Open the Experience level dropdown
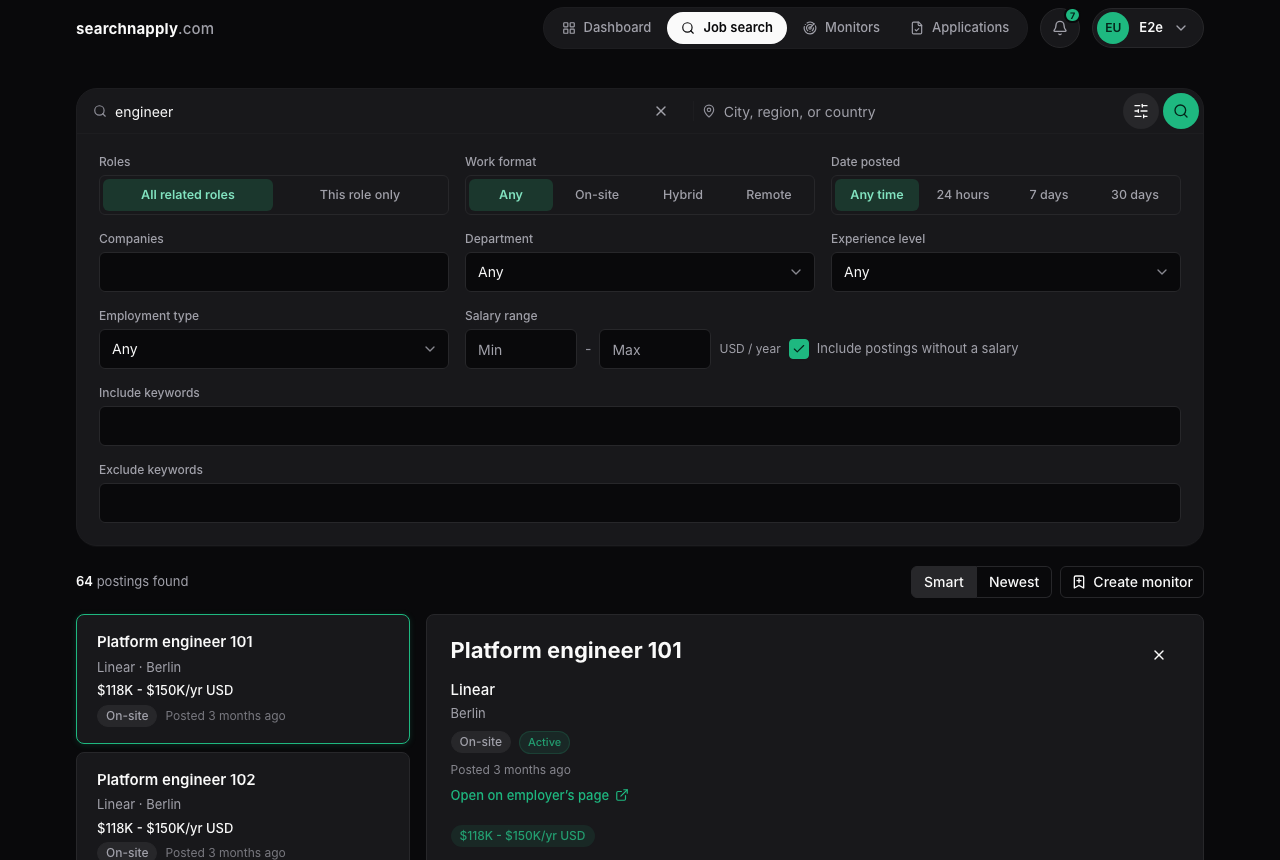Screen dimensions: 1280x860 coord(1006,272)
